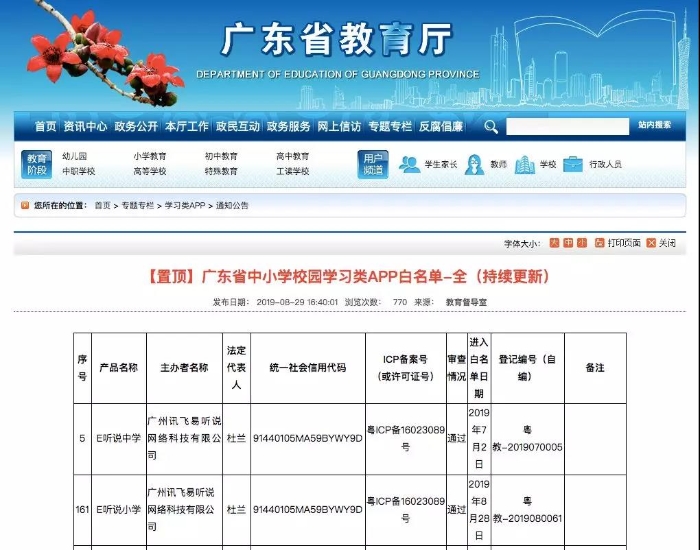Open 专题专栏 navigation menu
Image resolution: width=700 pixels, height=550 pixels.
coord(390,127)
